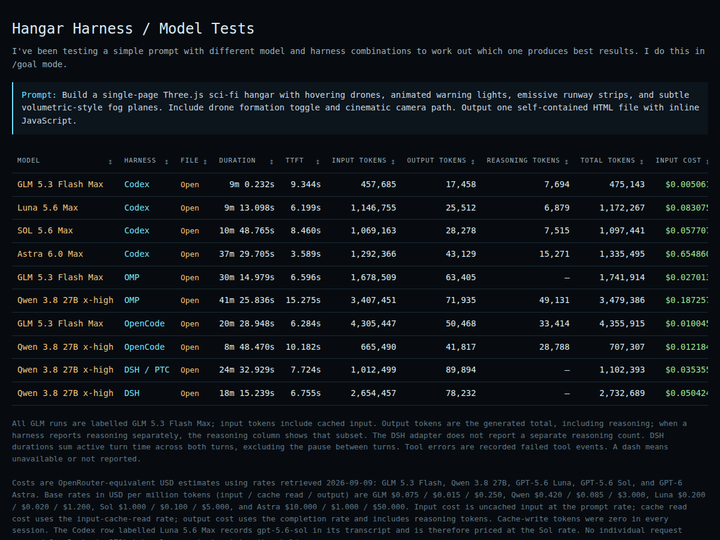The height and width of the screenshot is (540, 720).
Task: Click OpenCode harness in Qwen 3.8 row
Action: point(144,347)
